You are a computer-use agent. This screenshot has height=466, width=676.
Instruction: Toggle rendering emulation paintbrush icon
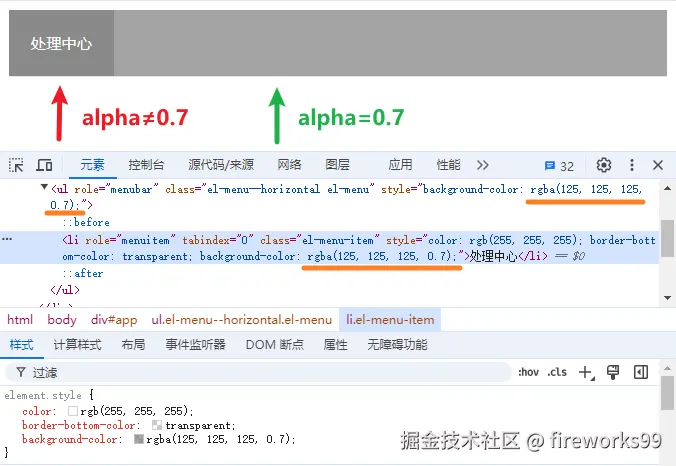[614, 372]
